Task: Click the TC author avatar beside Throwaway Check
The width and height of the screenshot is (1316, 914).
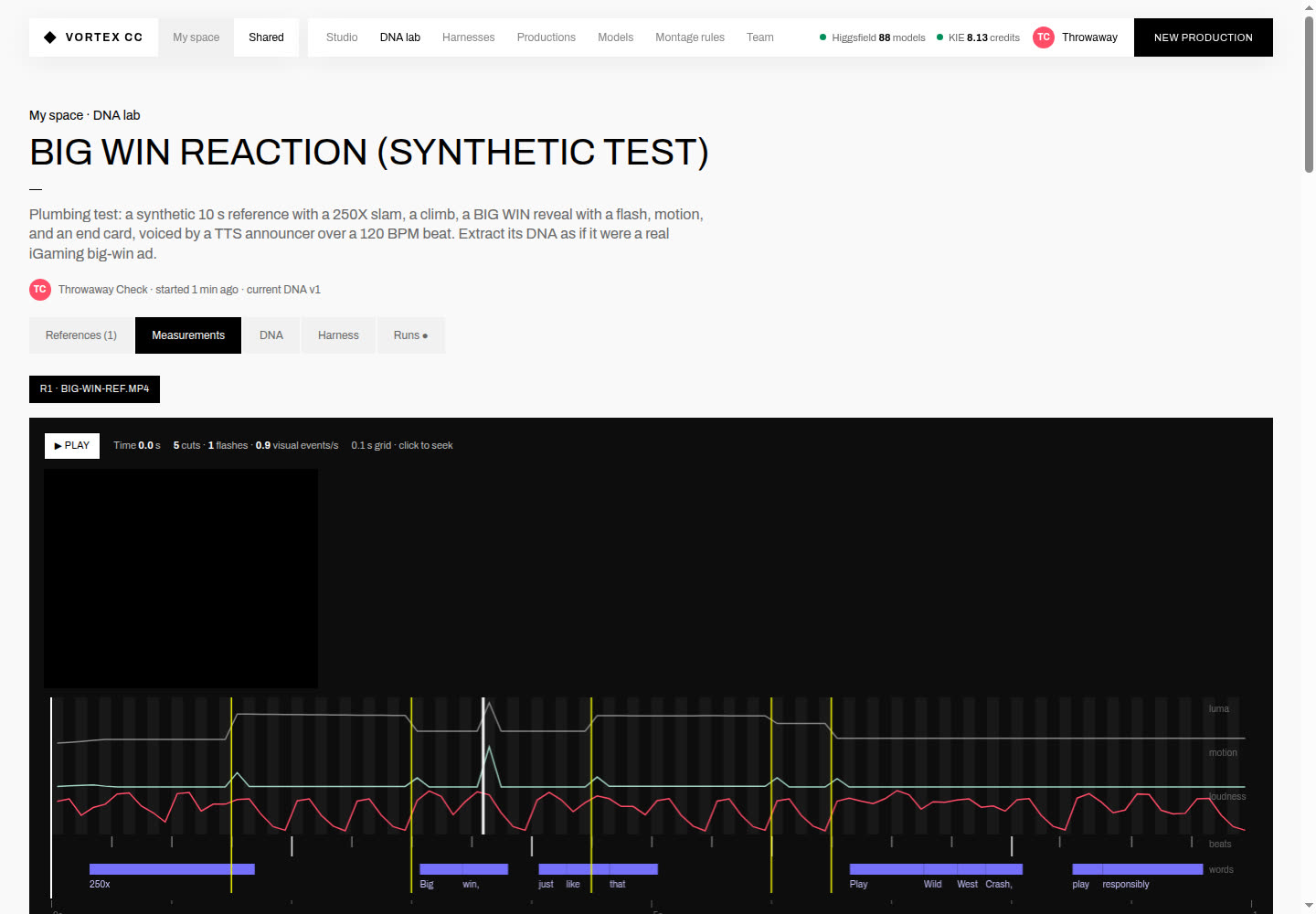Action: [x=40, y=290]
